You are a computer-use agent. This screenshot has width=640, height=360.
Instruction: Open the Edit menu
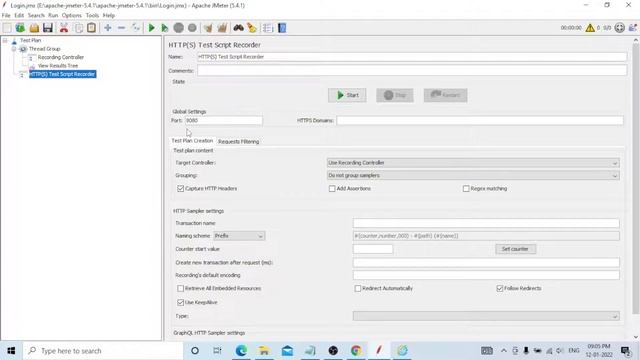tap(19, 16)
